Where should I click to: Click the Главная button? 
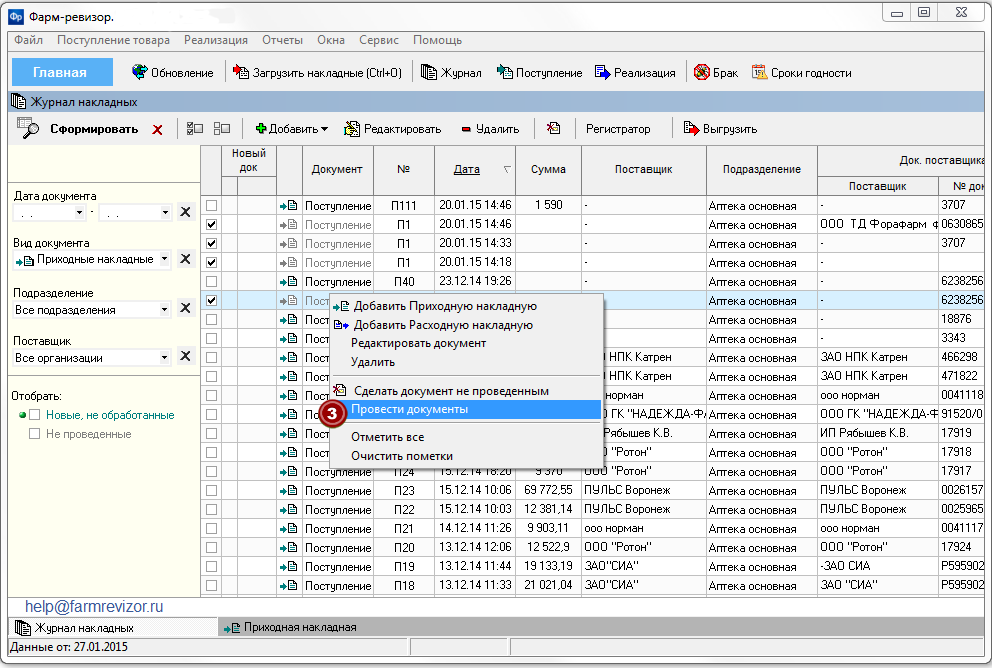click(62, 72)
